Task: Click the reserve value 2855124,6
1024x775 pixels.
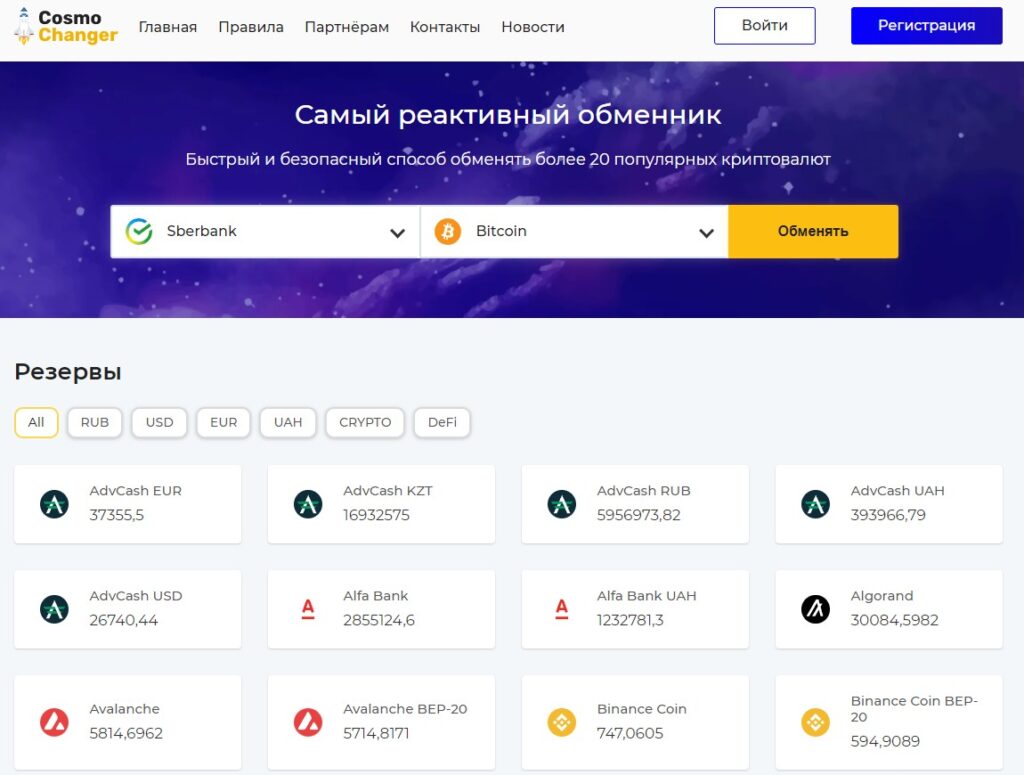Action: click(x=379, y=620)
